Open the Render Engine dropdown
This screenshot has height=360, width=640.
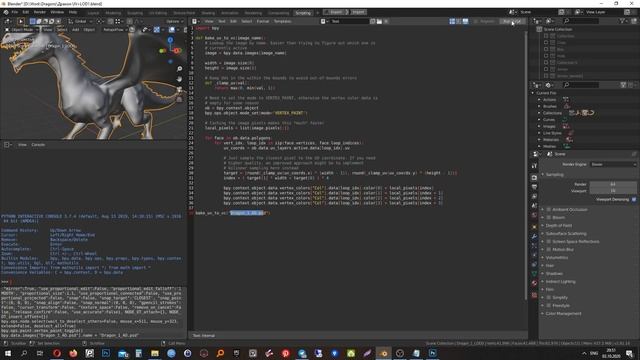613,164
